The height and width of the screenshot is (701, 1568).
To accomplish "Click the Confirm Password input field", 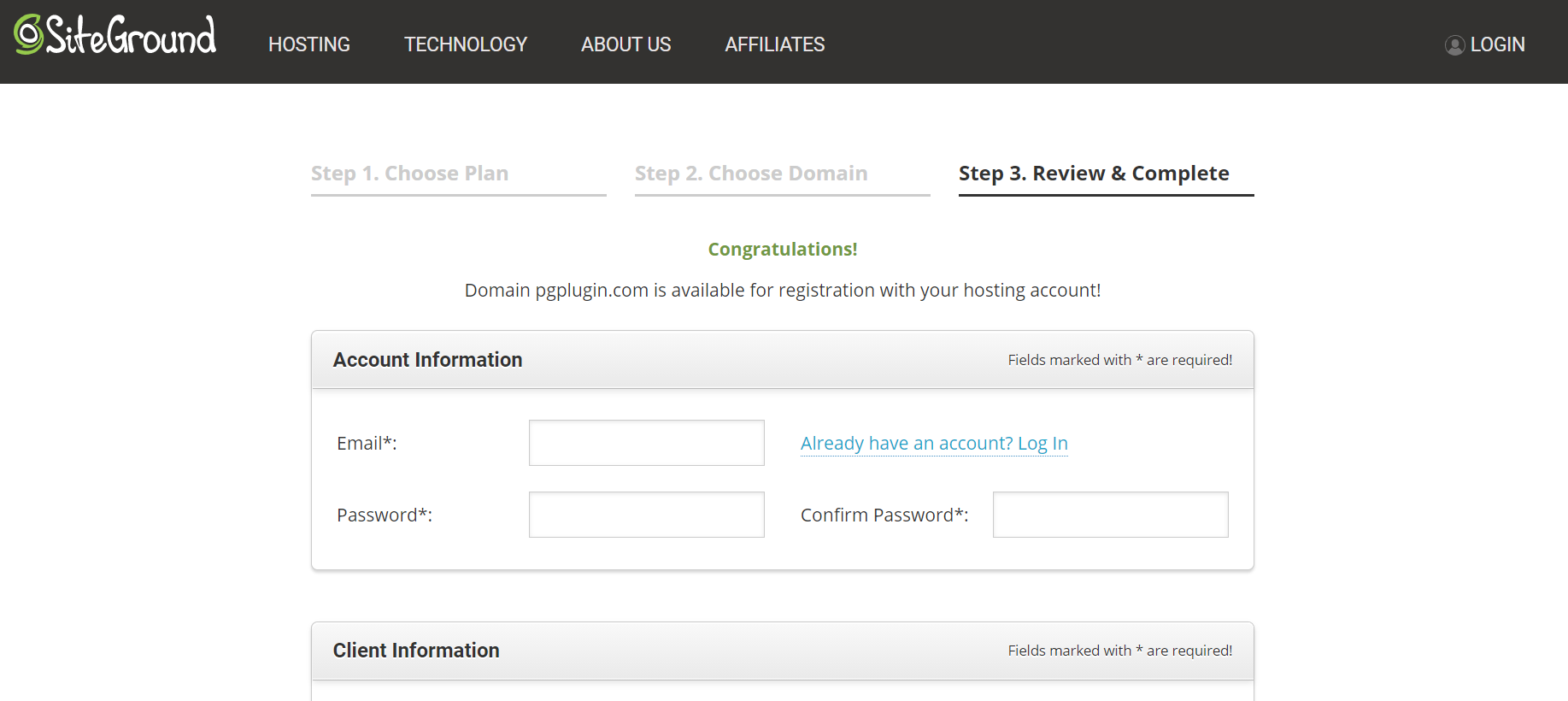I will [x=1111, y=515].
